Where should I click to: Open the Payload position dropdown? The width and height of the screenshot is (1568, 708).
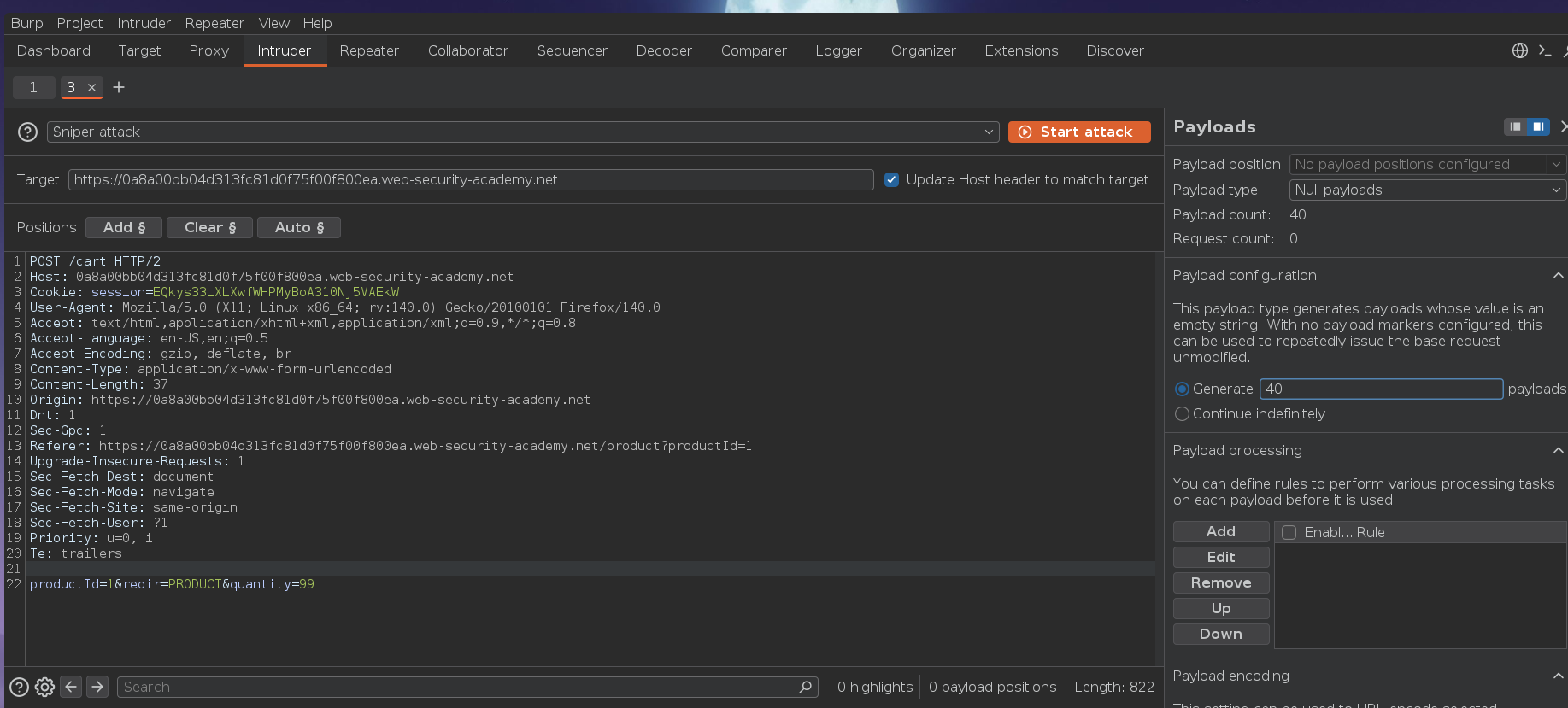point(1427,164)
